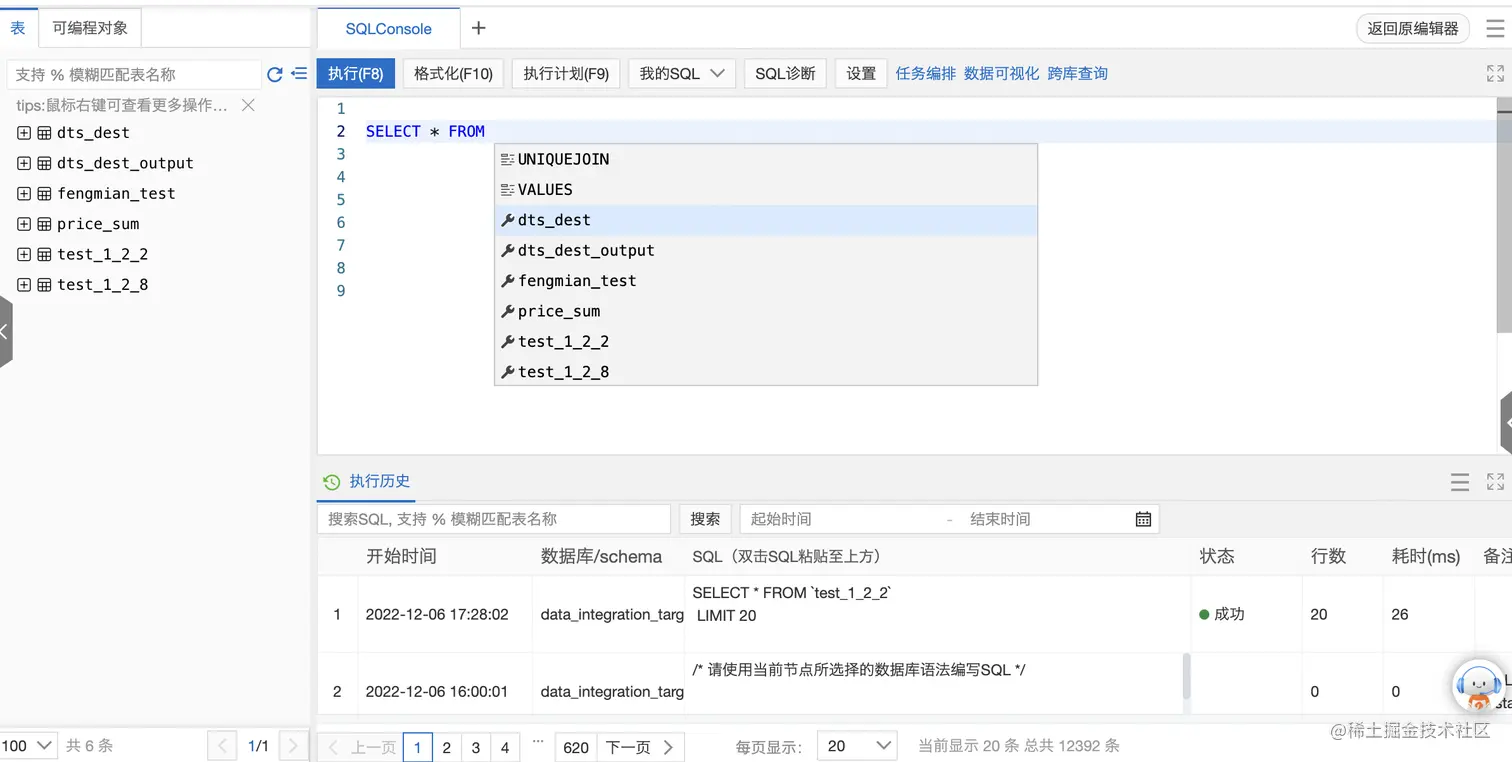Open the AI assistant robot in the corner
1512x762 pixels.
[x=1479, y=686]
